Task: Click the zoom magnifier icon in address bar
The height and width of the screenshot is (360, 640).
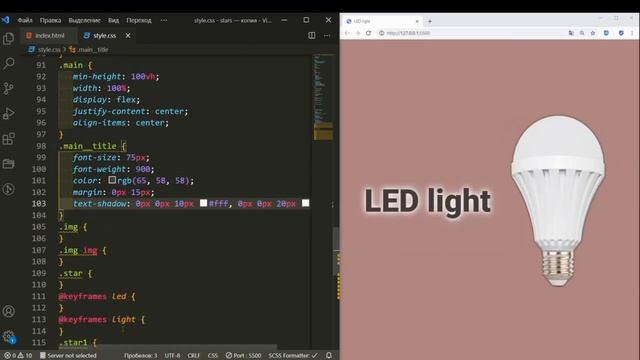Action: pyautogui.click(x=582, y=33)
